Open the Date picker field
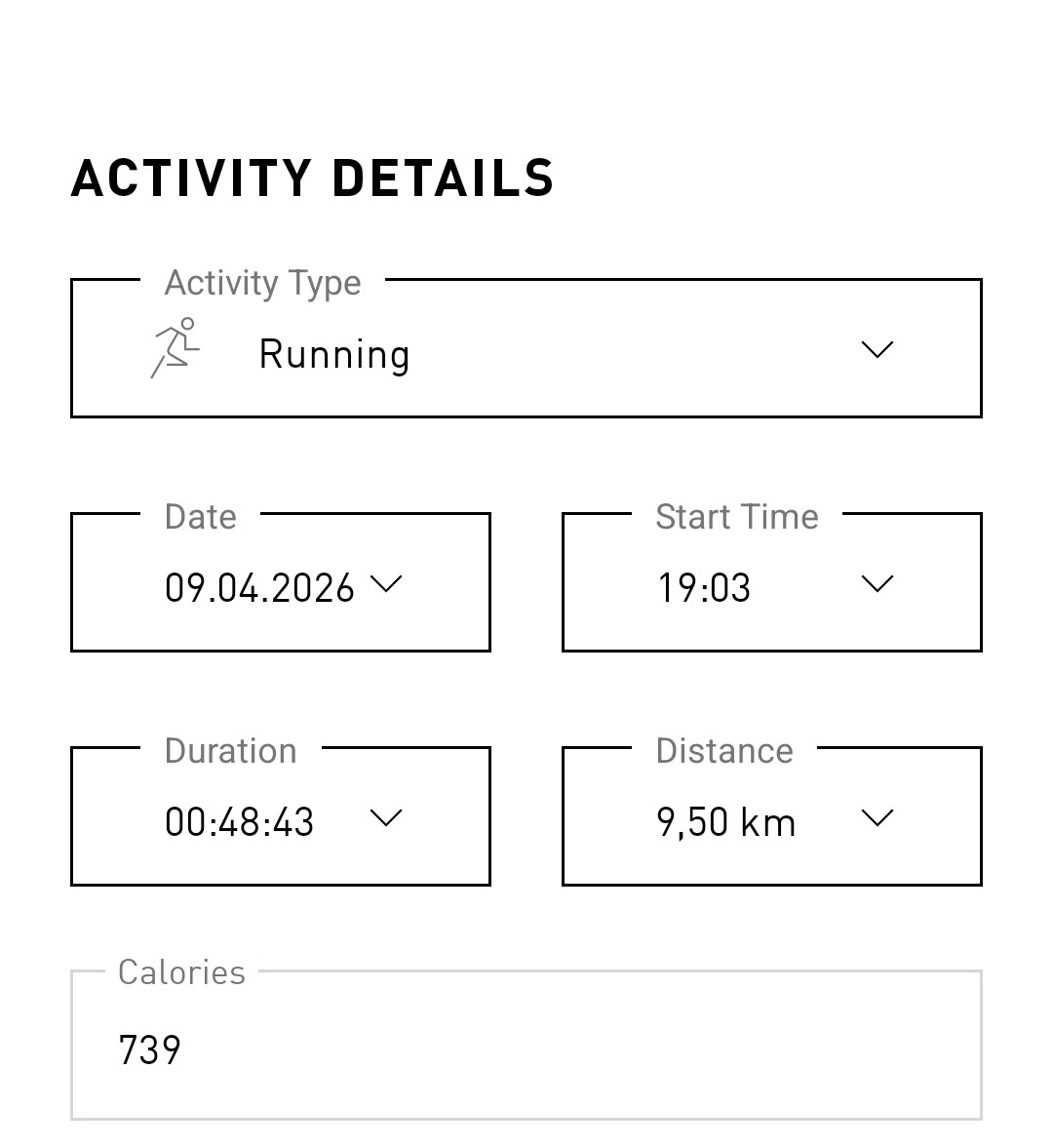 [x=281, y=582]
